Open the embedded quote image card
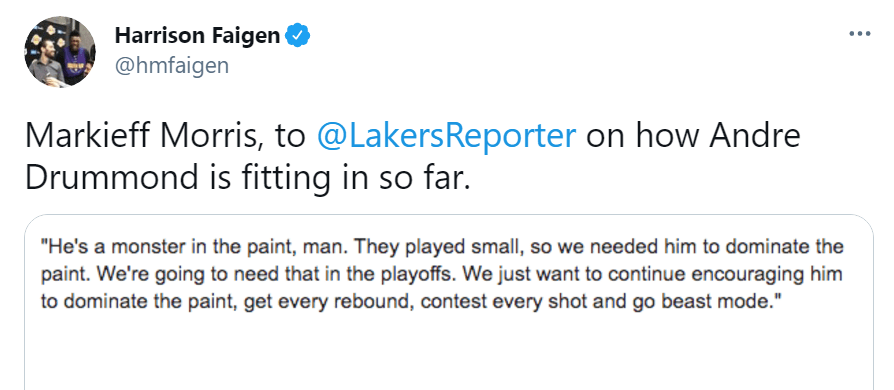 (449, 302)
